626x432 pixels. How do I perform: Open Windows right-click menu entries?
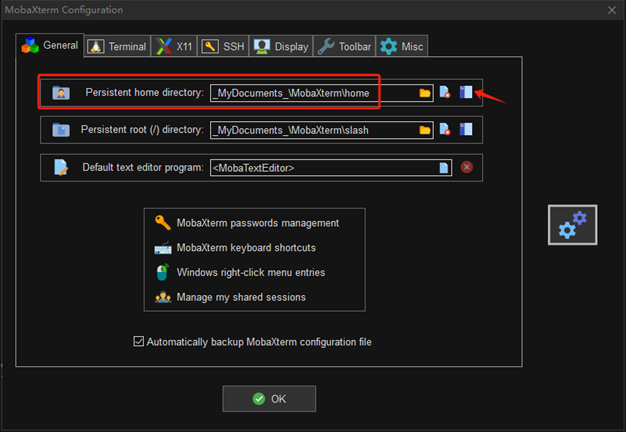(251, 272)
